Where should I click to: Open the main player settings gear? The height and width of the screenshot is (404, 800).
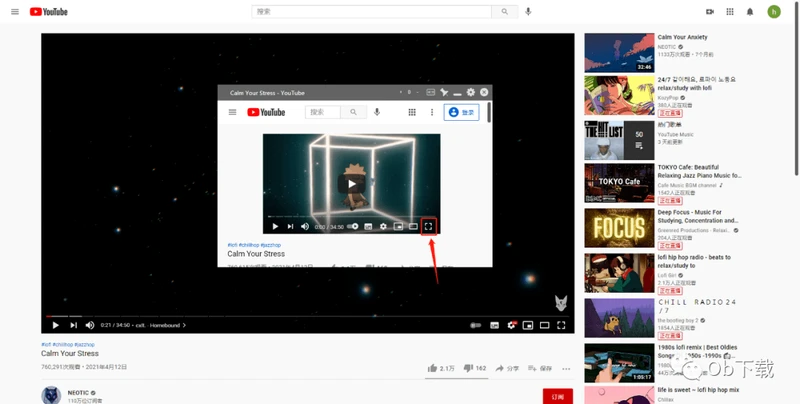point(511,325)
